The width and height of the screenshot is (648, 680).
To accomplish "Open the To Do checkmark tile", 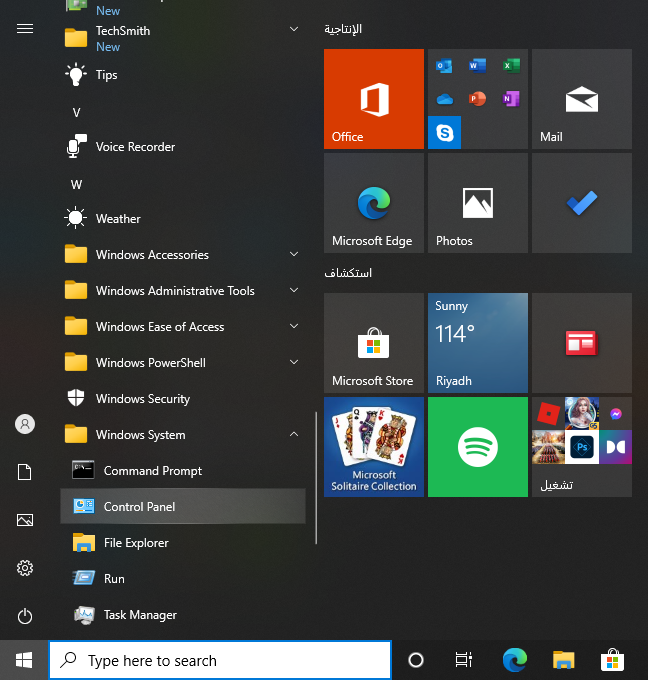I will (582, 203).
